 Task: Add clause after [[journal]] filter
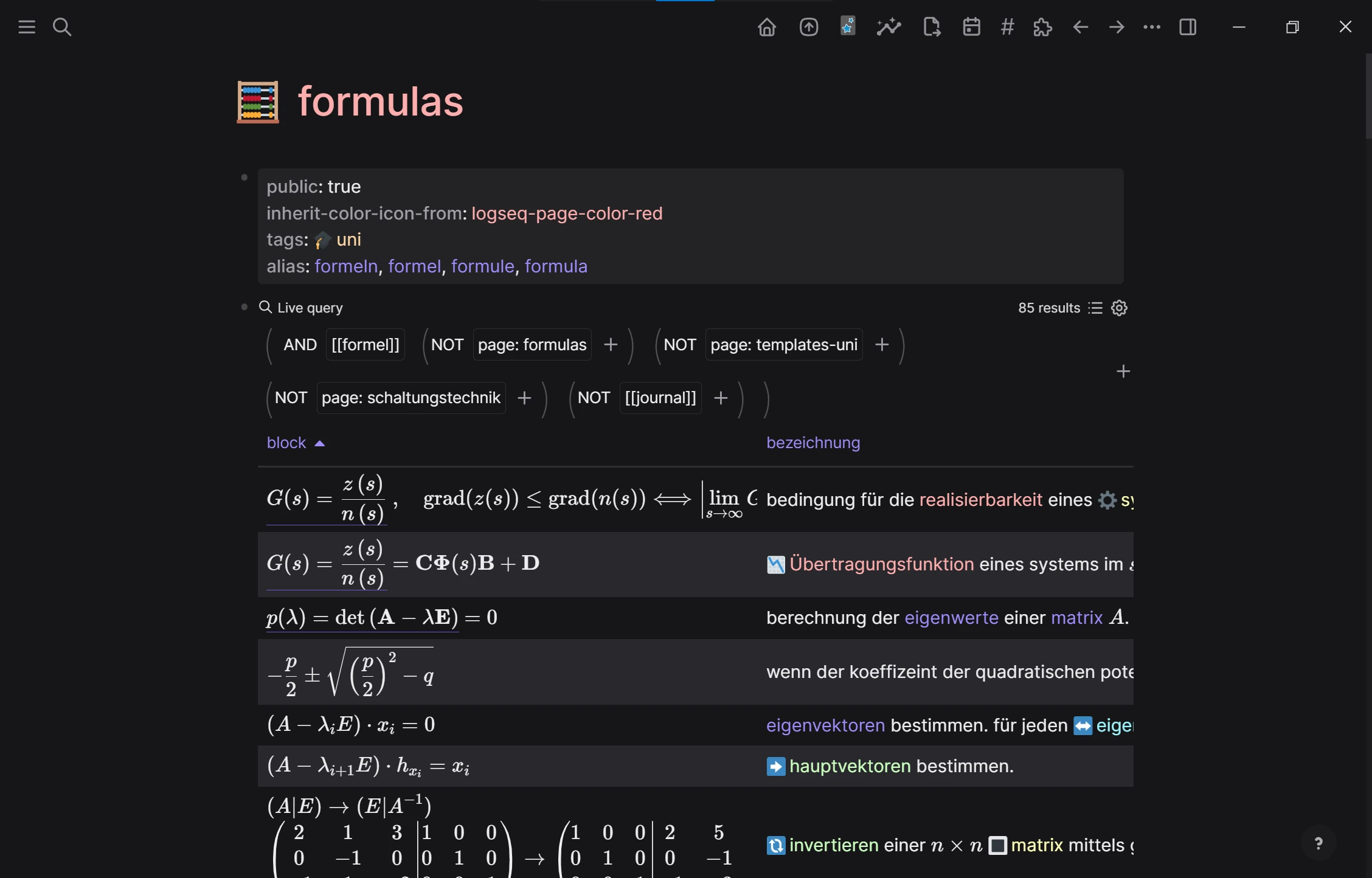tap(721, 398)
